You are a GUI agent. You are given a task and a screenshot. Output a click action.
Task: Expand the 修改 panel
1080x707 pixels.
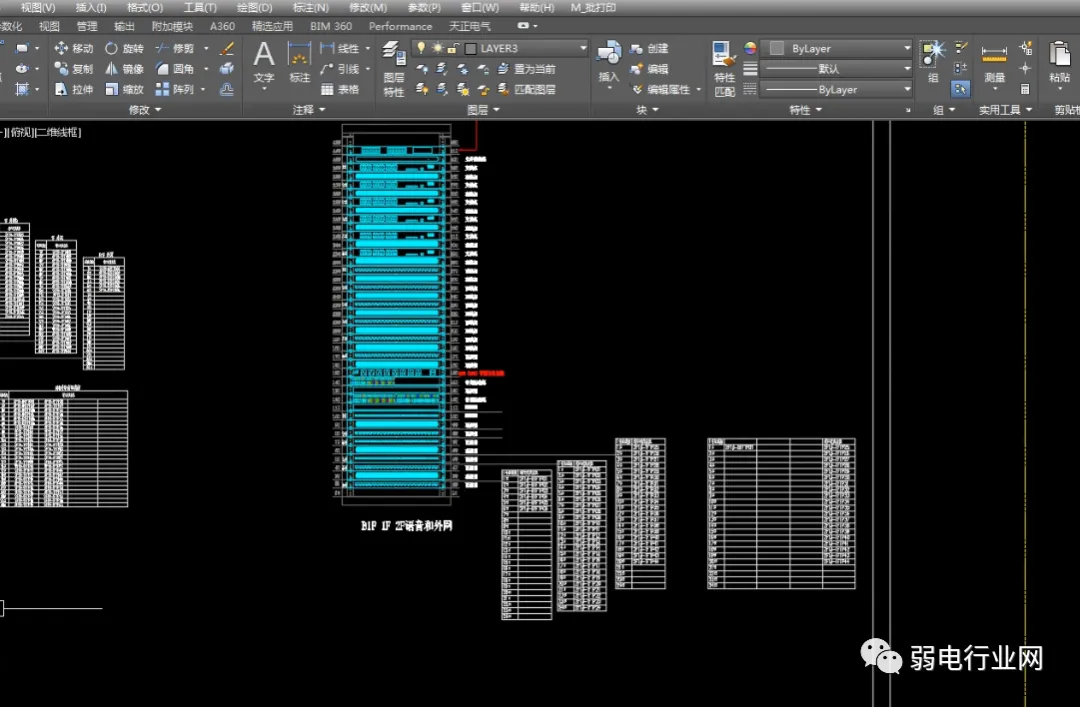pyautogui.click(x=145, y=110)
